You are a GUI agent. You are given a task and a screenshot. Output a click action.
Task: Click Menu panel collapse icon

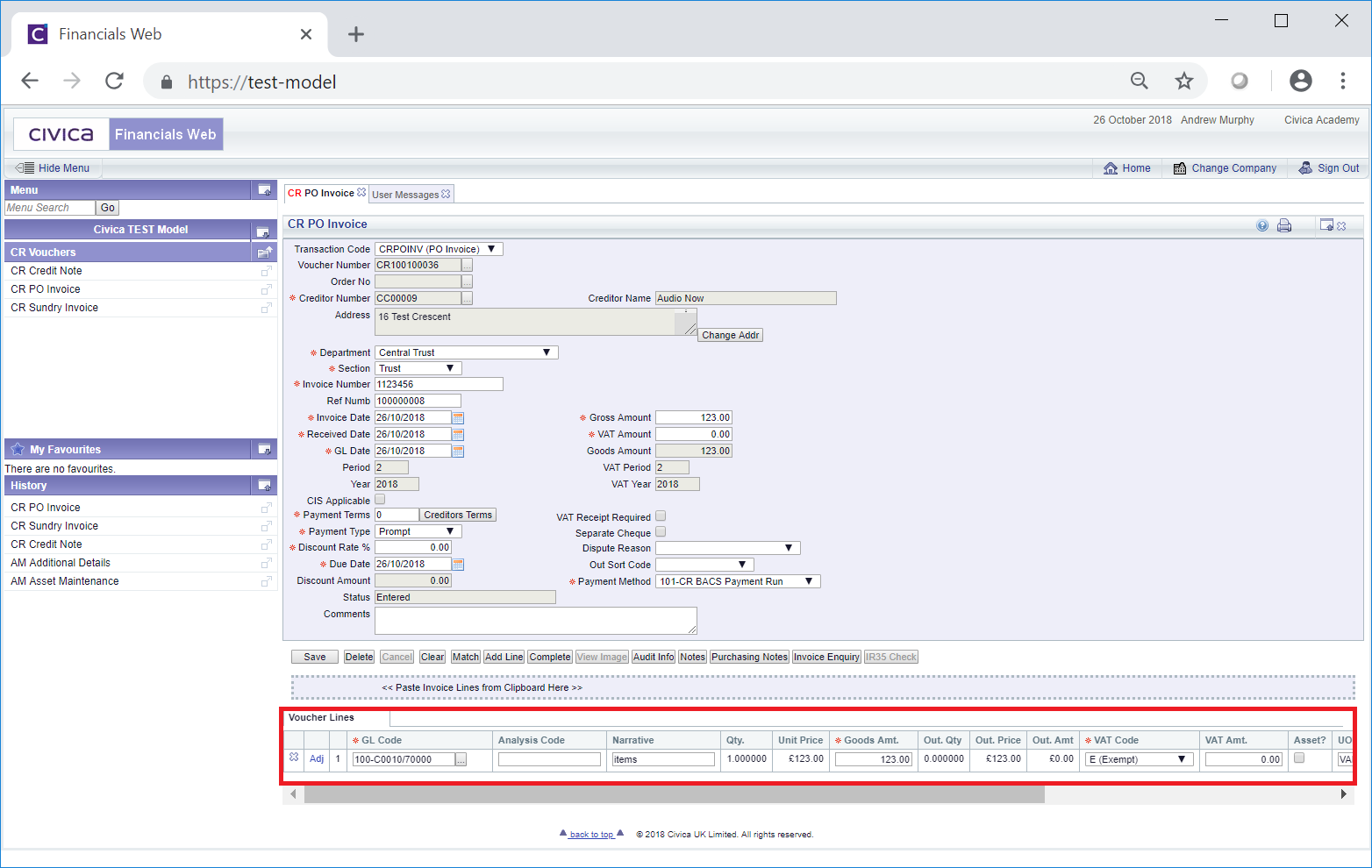pos(263,190)
